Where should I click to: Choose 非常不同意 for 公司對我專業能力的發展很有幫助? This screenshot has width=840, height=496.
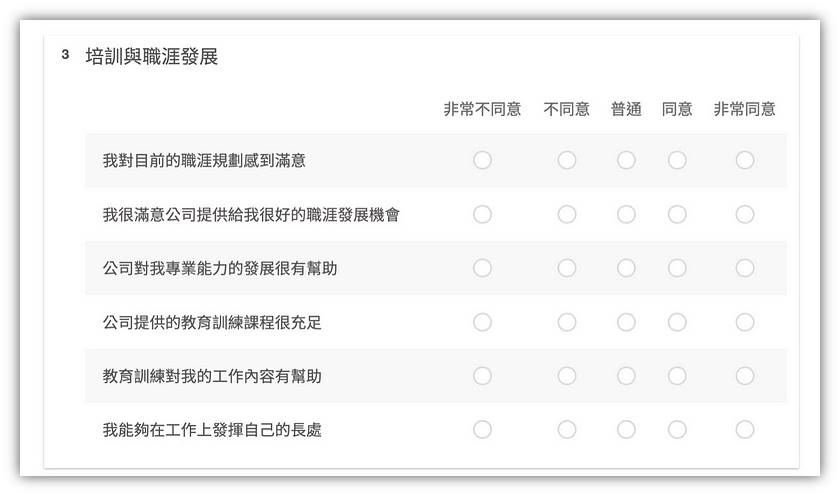[482, 268]
